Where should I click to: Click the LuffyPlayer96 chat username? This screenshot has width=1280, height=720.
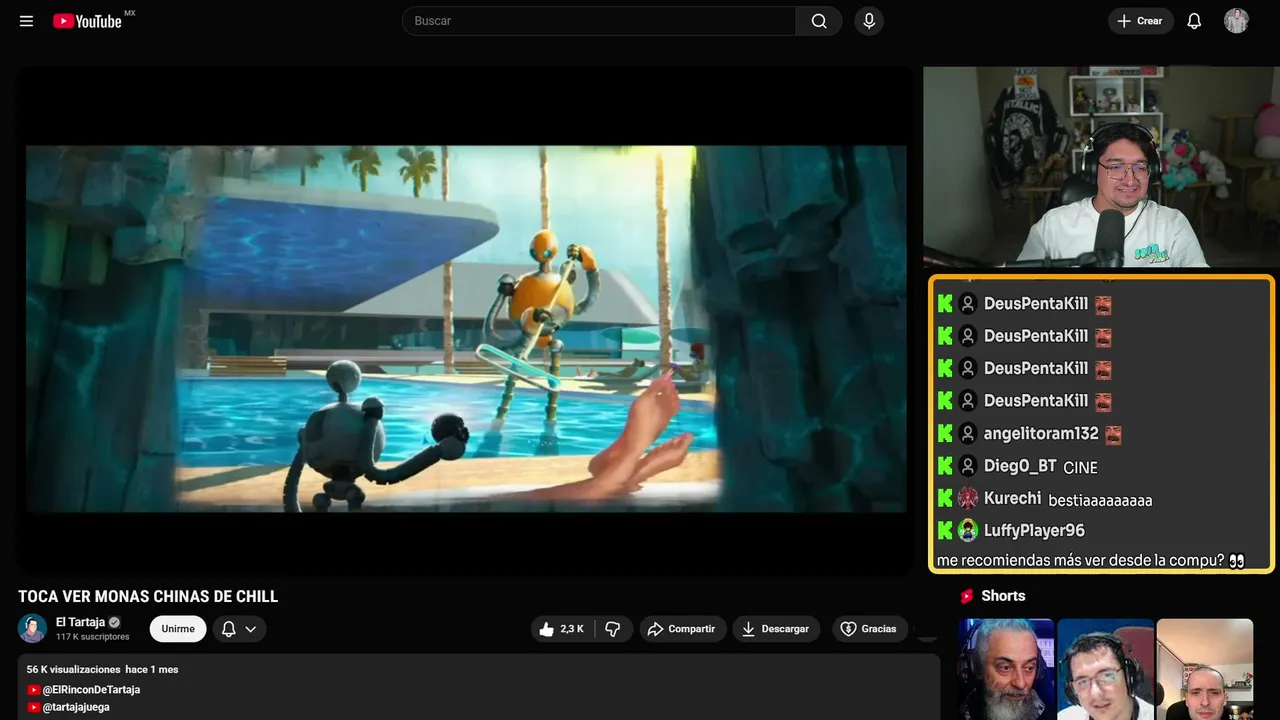[x=1034, y=530]
